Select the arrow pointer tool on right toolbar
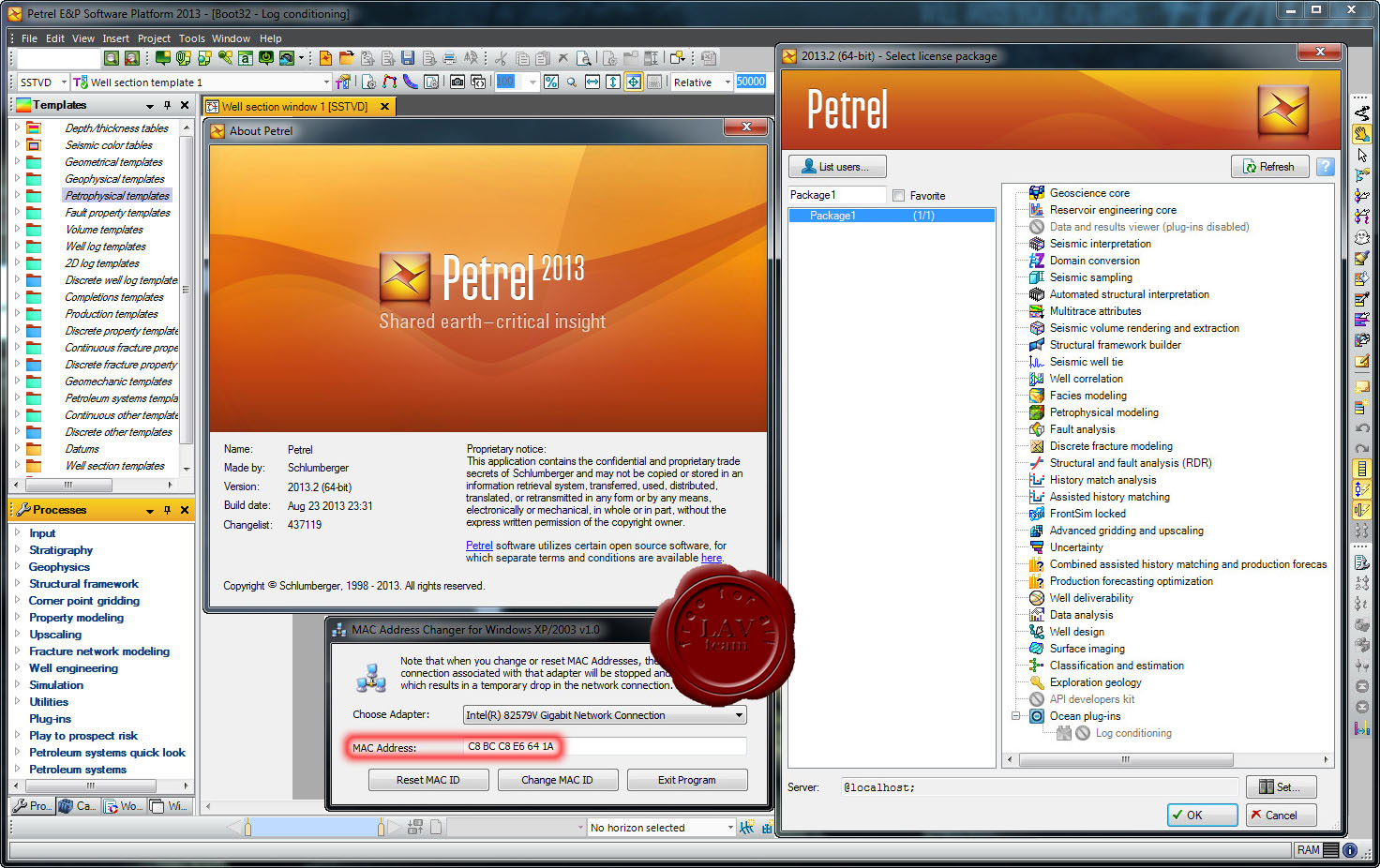 1362,156
